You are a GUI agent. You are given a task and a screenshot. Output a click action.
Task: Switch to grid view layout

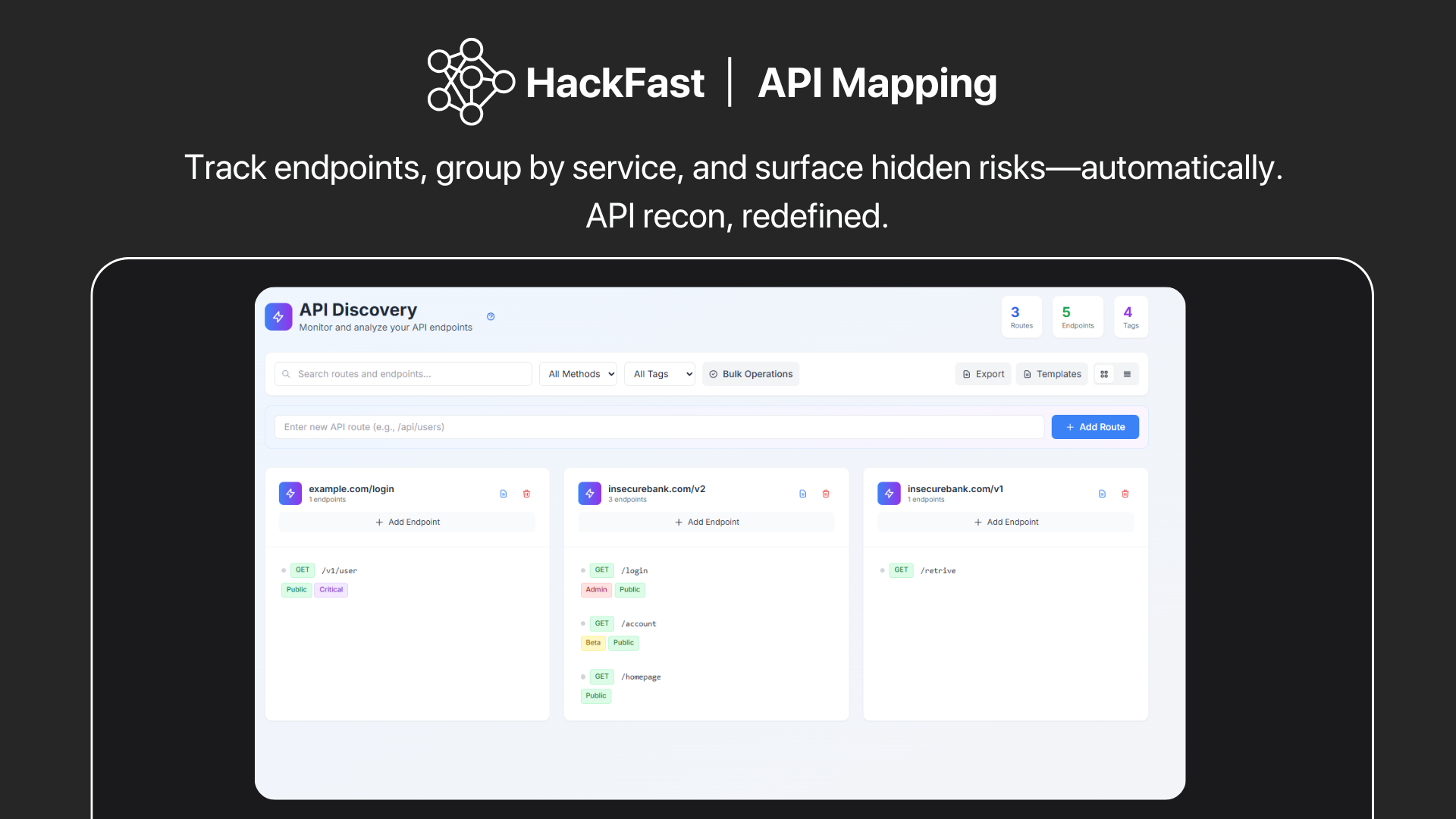(x=1104, y=374)
